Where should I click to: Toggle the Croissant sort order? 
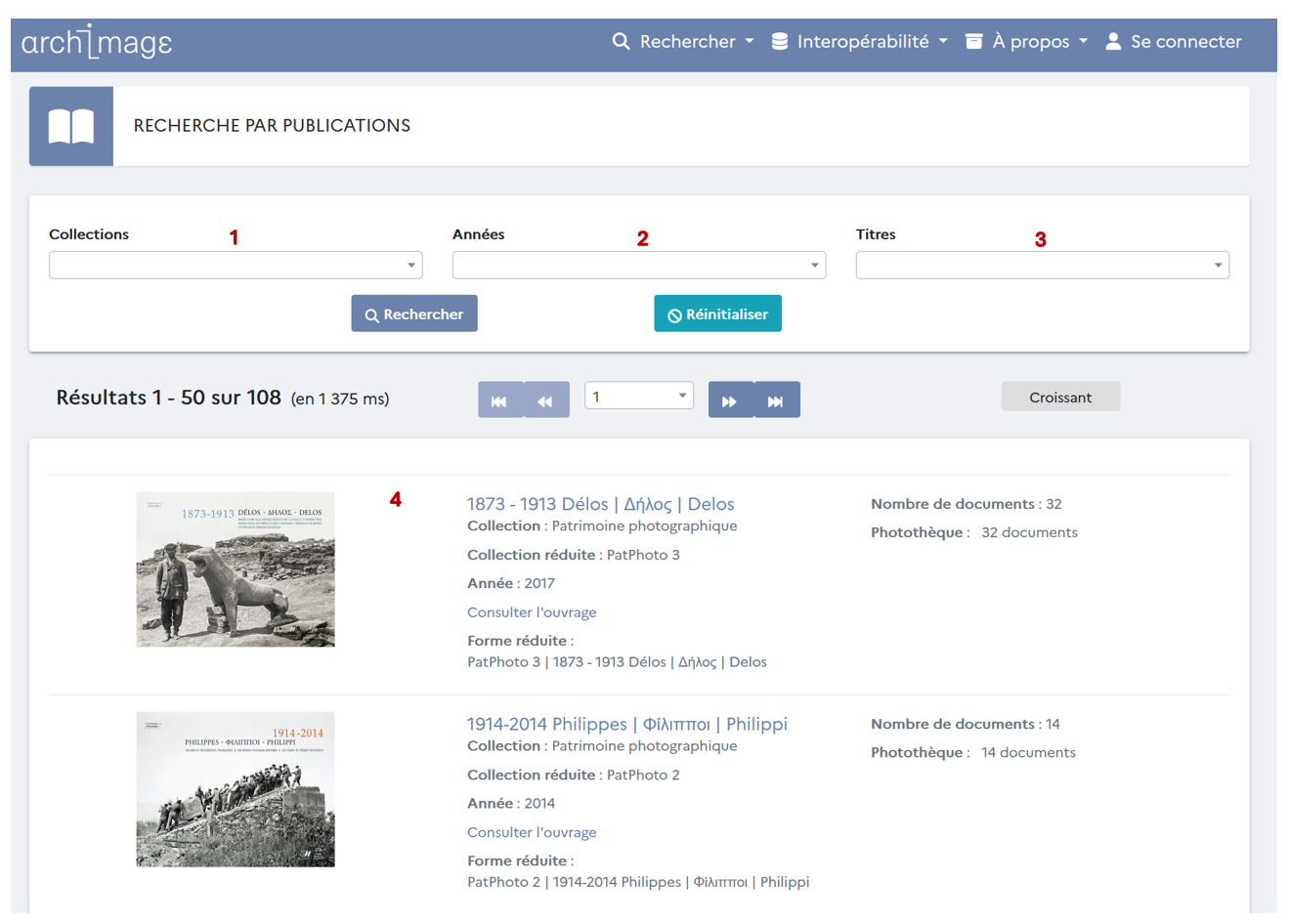[1060, 397]
